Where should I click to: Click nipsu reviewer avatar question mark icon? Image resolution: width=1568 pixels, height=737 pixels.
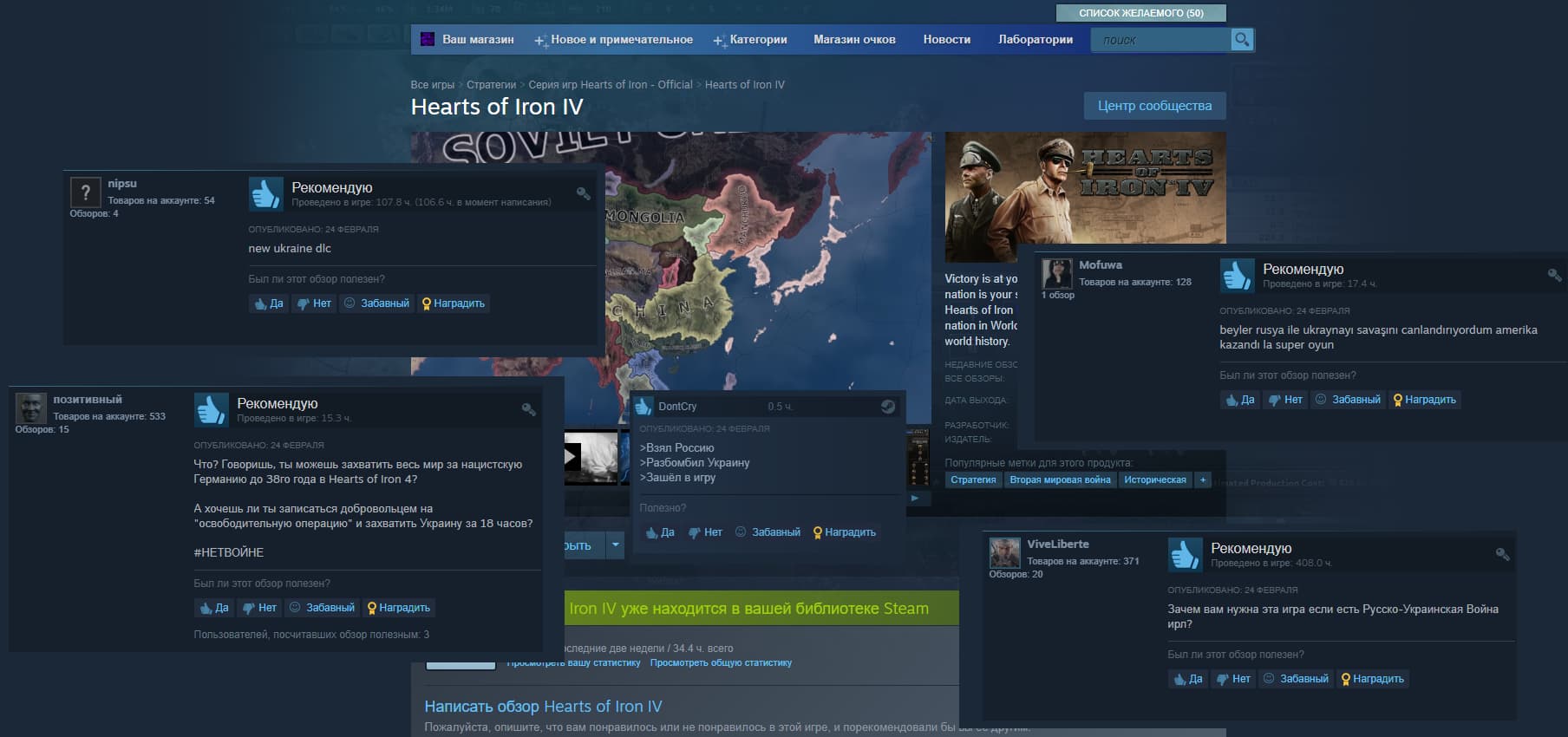85,192
